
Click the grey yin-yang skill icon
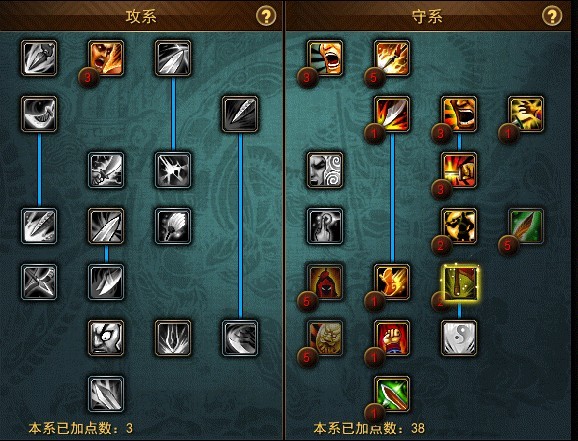459,338
